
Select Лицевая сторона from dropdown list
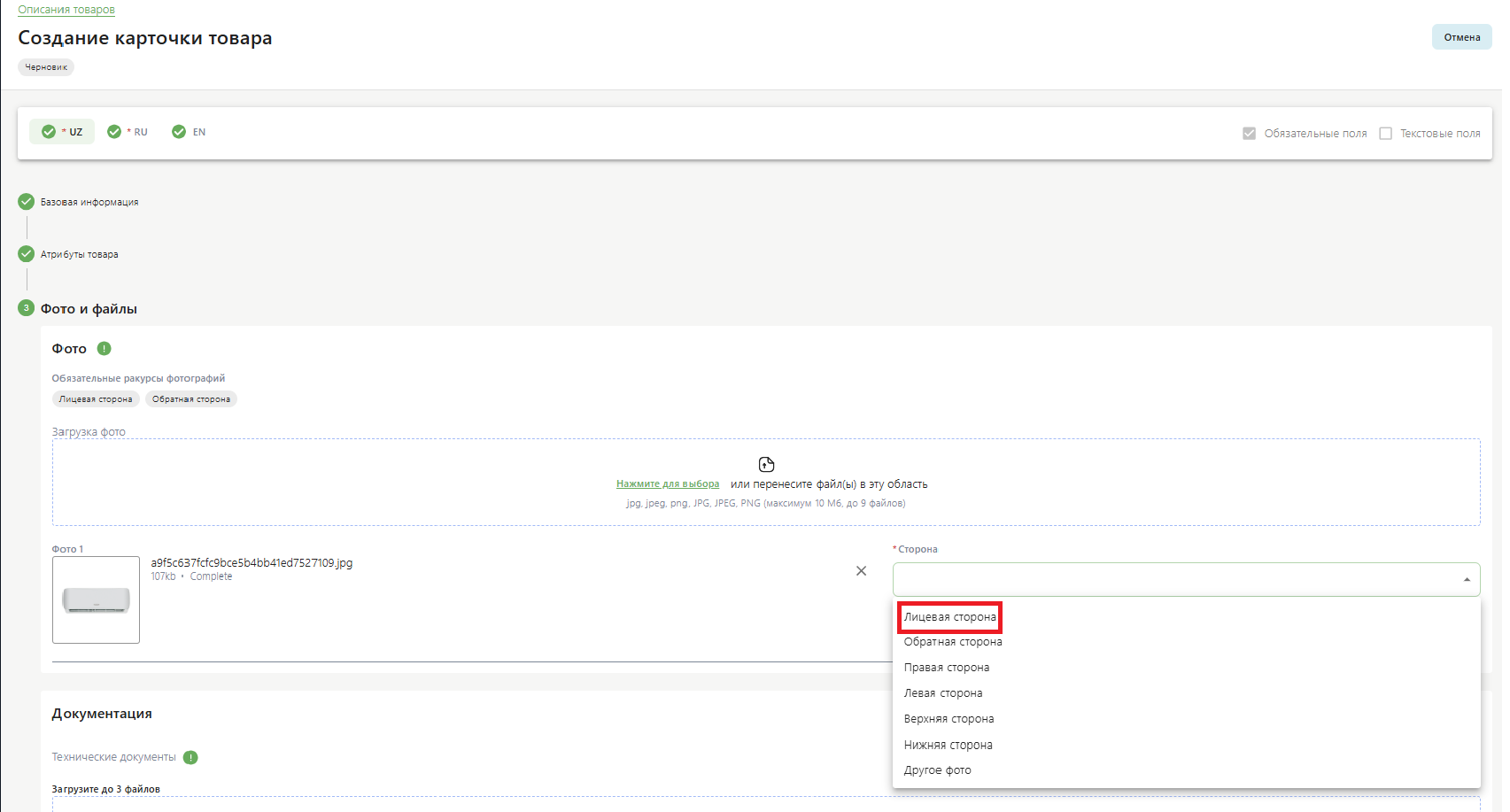click(949, 617)
